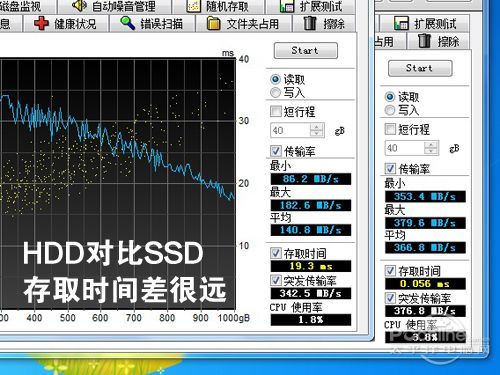Click Start button in left window
The width and height of the screenshot is (500, 375).
click(306, 51)
